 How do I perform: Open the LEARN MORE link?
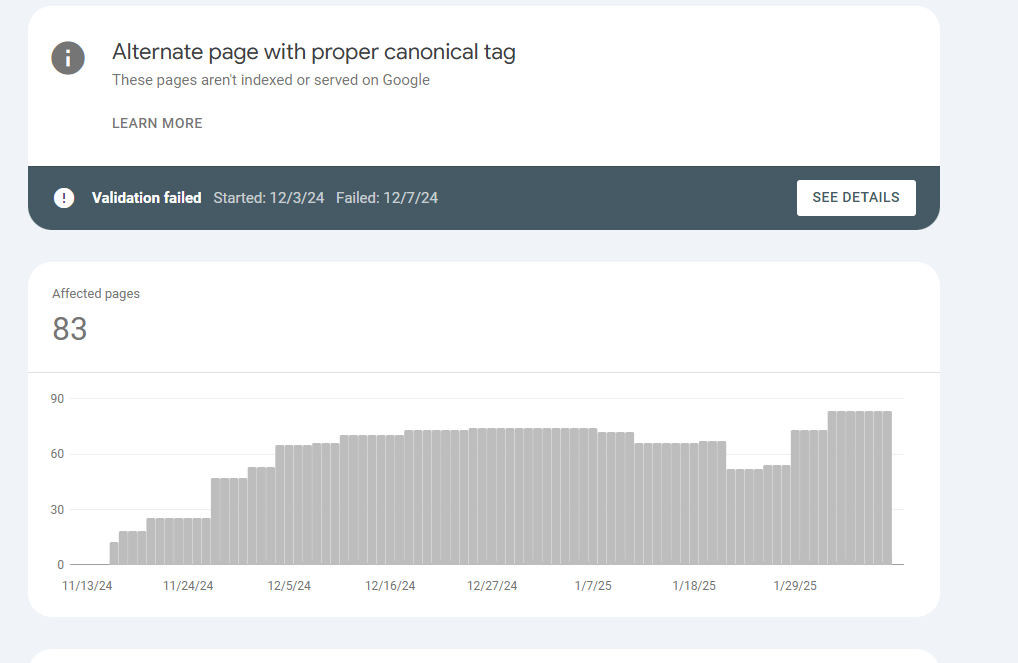(157, 123)
